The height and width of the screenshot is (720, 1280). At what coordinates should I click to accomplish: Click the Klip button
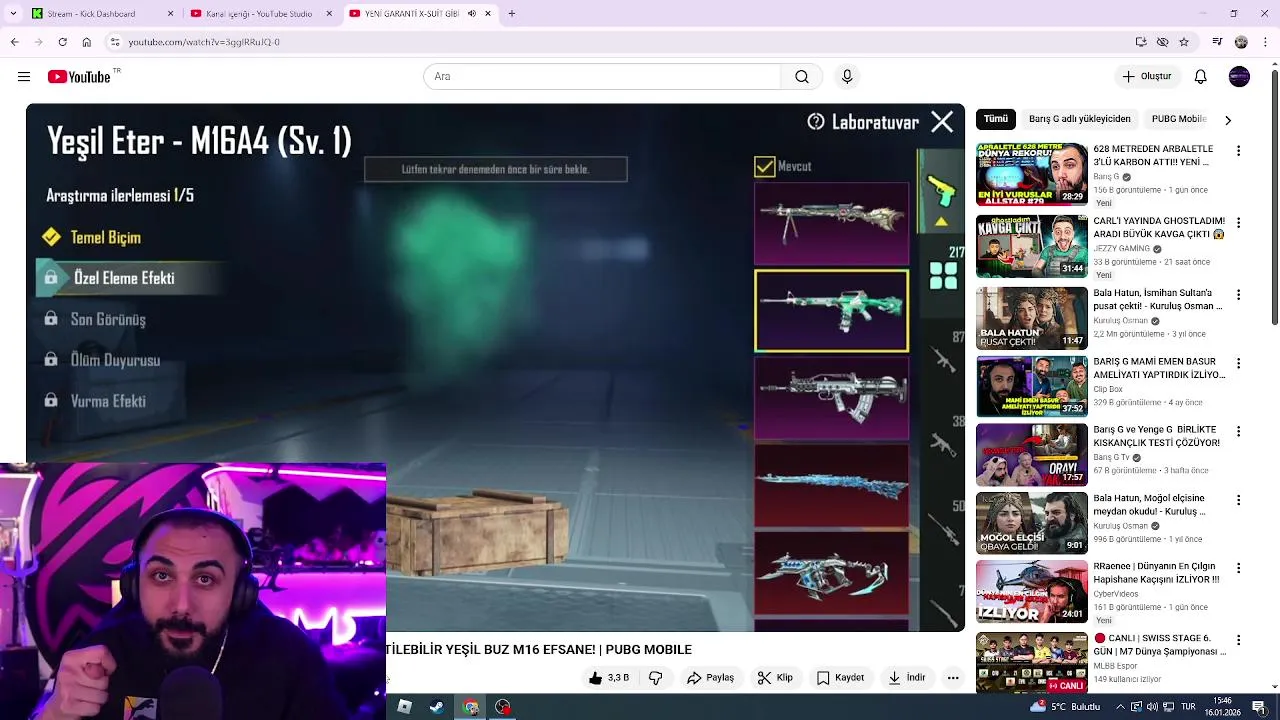click(x=775, y=678)
